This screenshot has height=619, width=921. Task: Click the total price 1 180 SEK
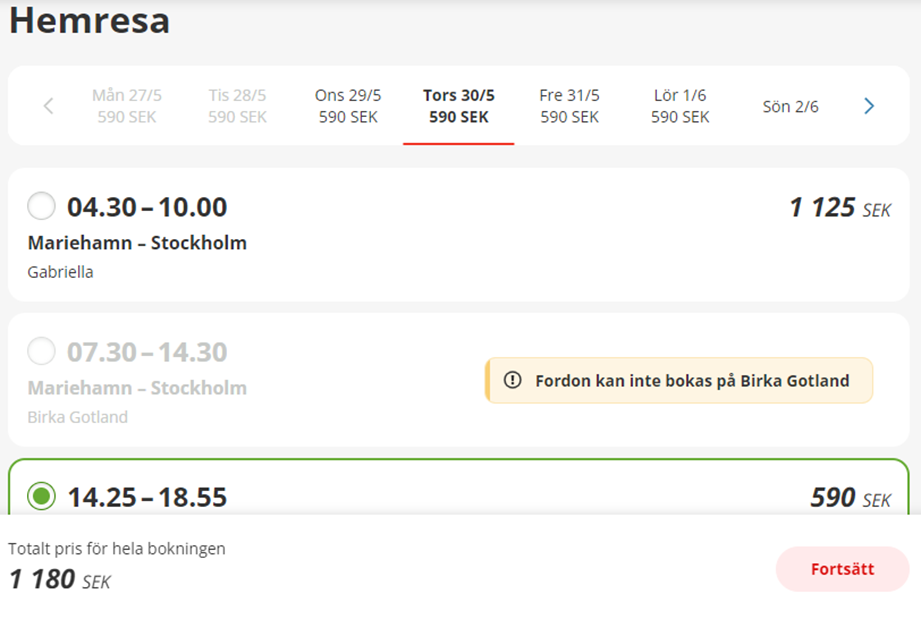click(59, 580)
